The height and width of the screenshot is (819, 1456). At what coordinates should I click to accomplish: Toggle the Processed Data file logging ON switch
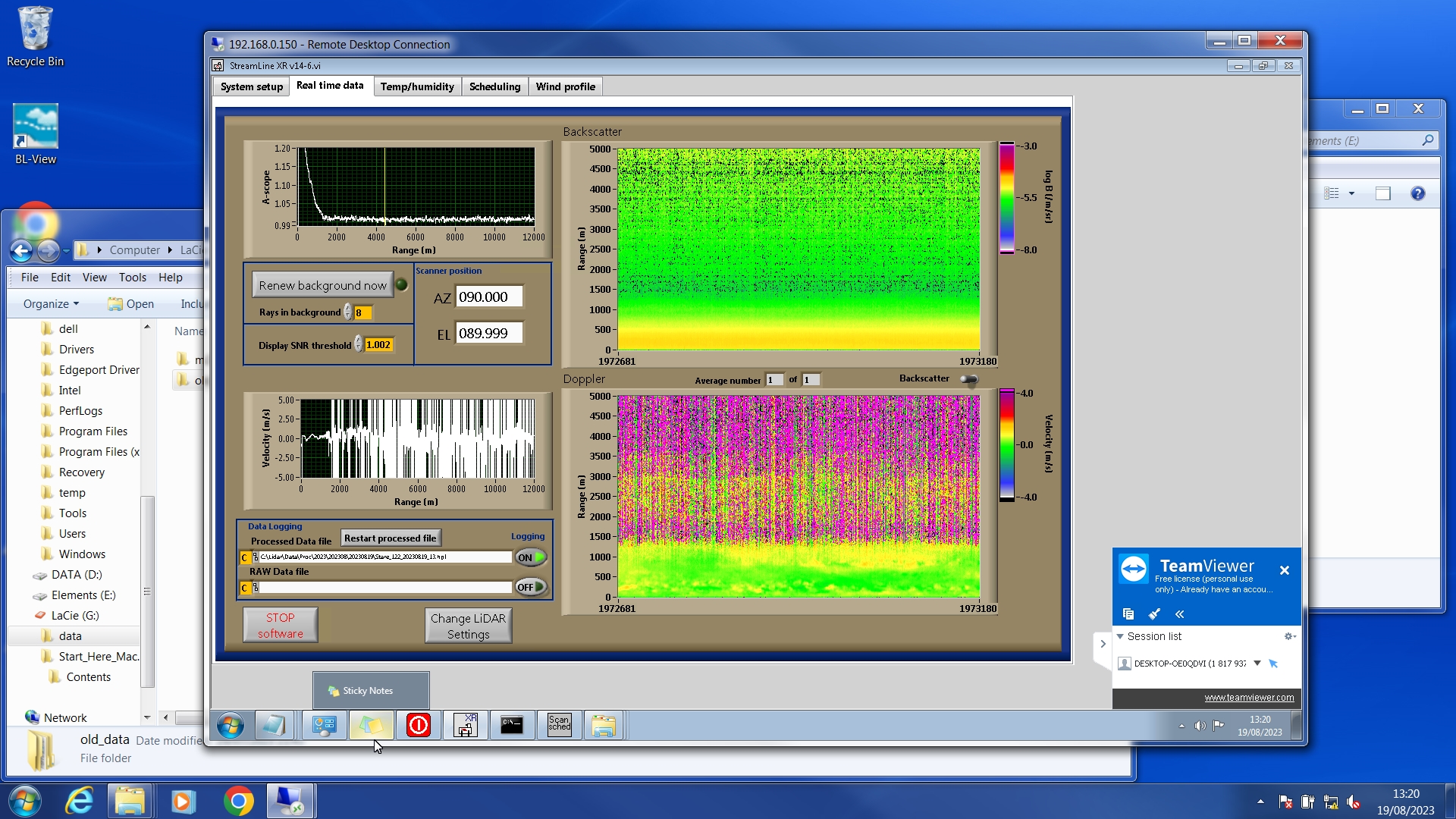coord(531,557)
